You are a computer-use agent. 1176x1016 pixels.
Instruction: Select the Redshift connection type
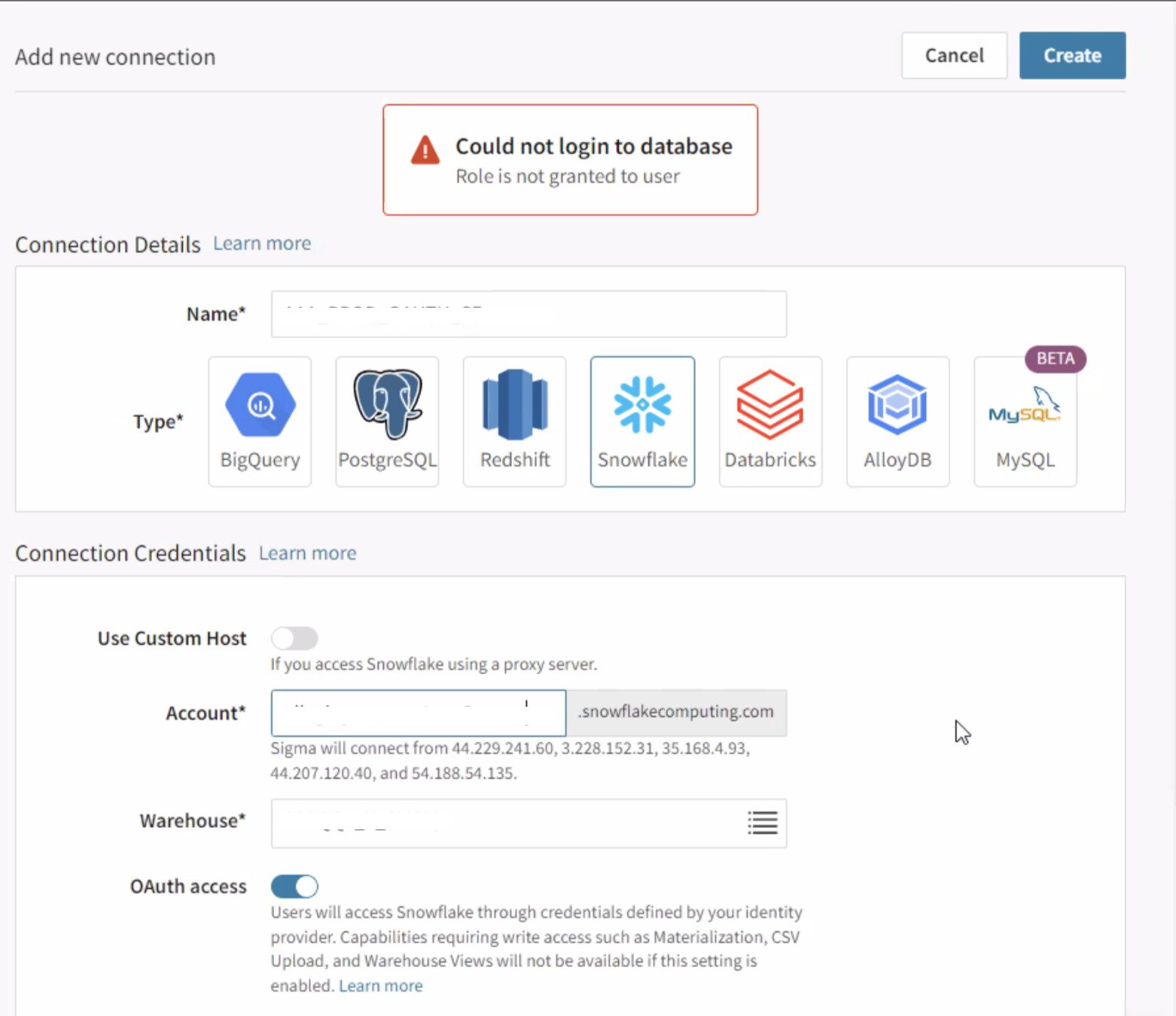pos(514,421)
